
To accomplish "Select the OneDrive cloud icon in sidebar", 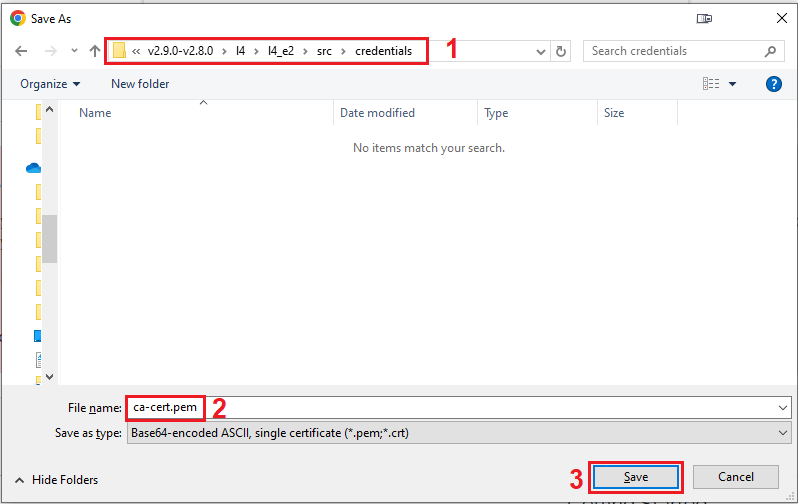I will [33, 168].
